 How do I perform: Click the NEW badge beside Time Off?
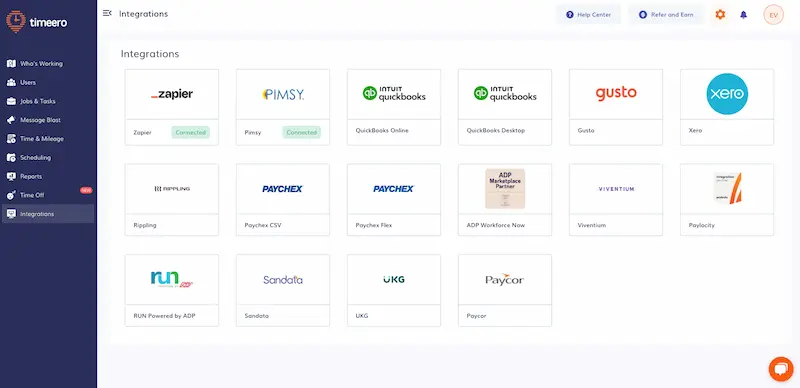(86, 190)
